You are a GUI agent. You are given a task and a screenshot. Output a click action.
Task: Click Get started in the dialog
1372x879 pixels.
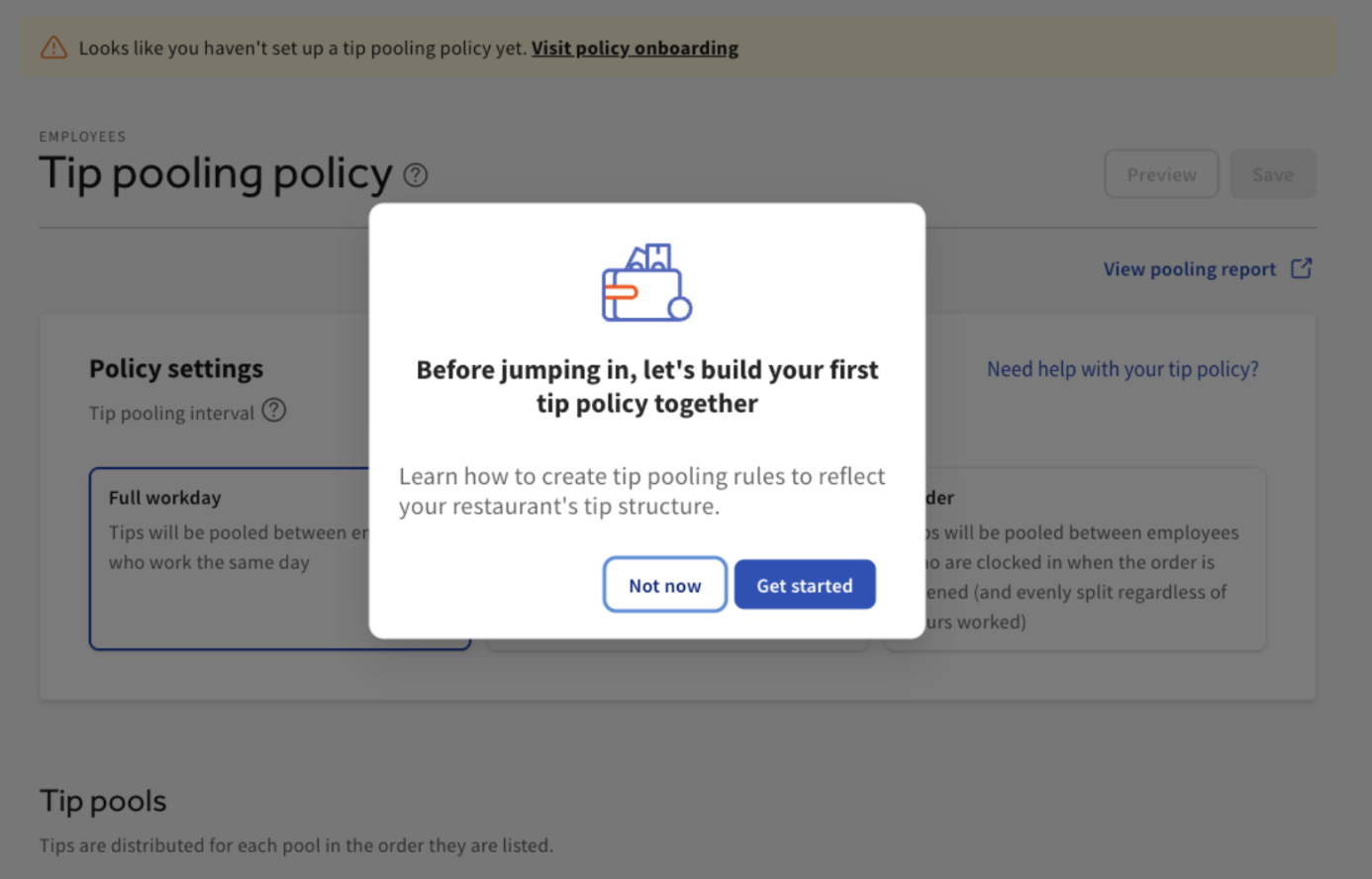pos(804,585)
